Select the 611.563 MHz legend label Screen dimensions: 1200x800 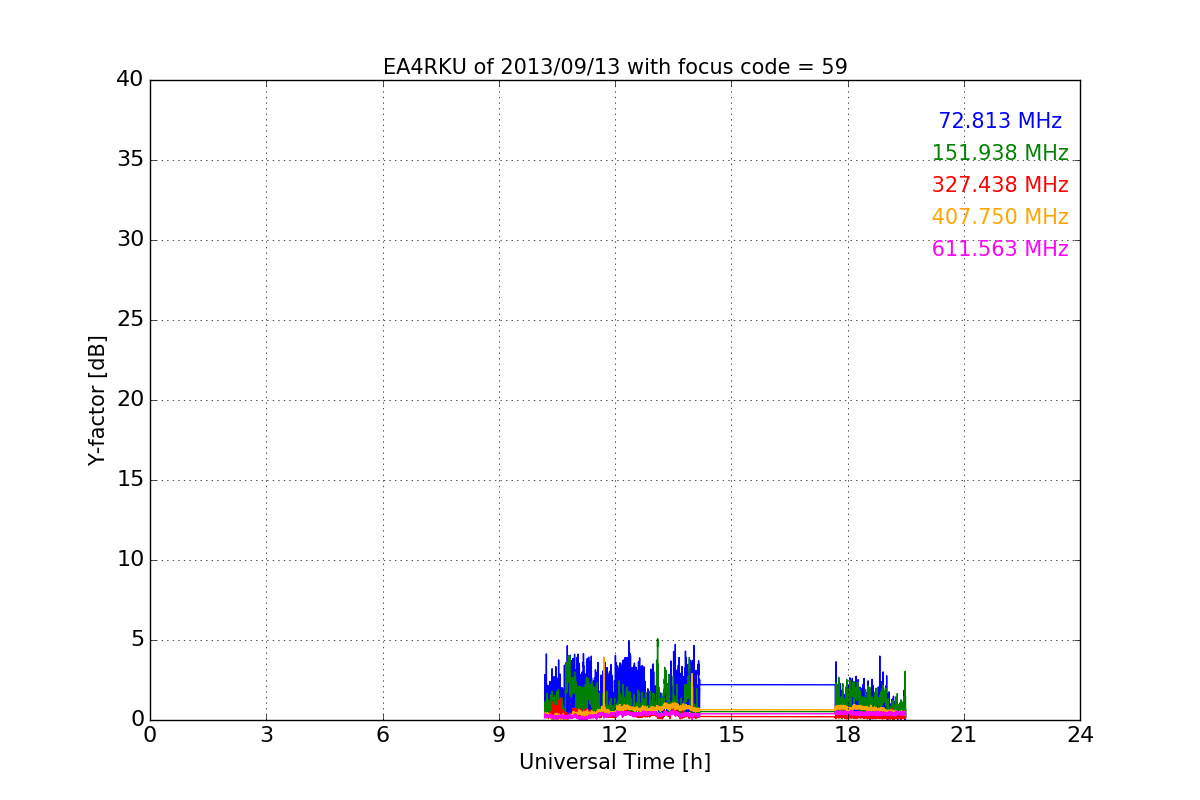point(1000,249)
